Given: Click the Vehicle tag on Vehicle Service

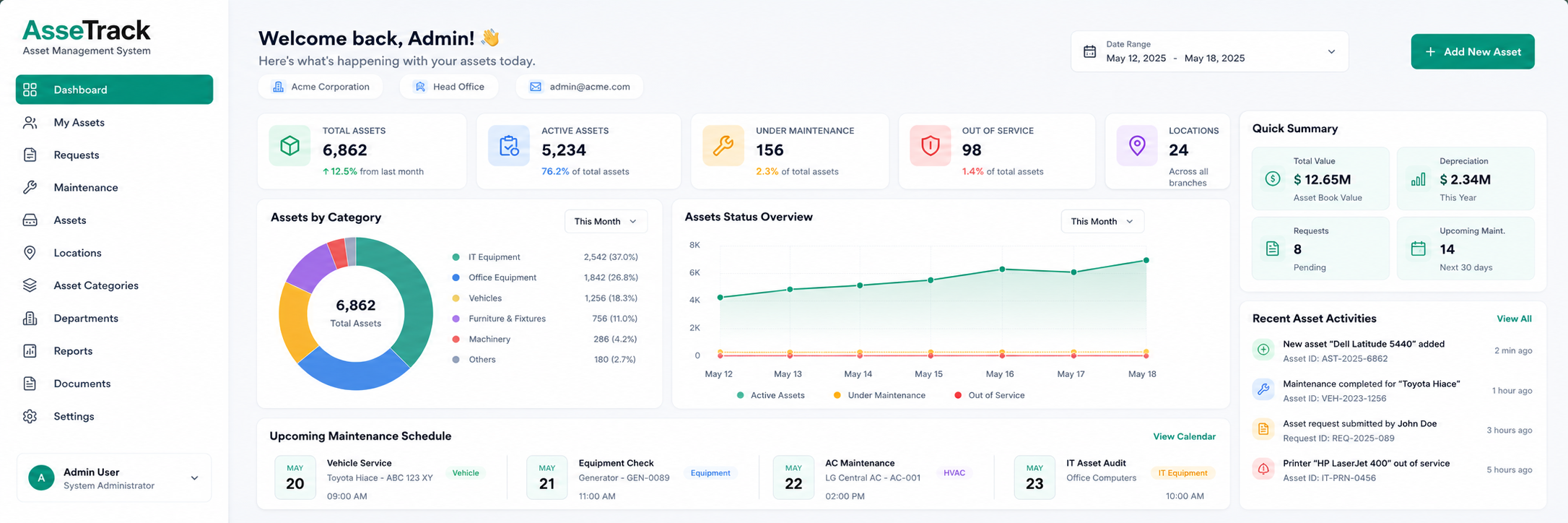Looking at the screenshot, I should pos(466,473).
